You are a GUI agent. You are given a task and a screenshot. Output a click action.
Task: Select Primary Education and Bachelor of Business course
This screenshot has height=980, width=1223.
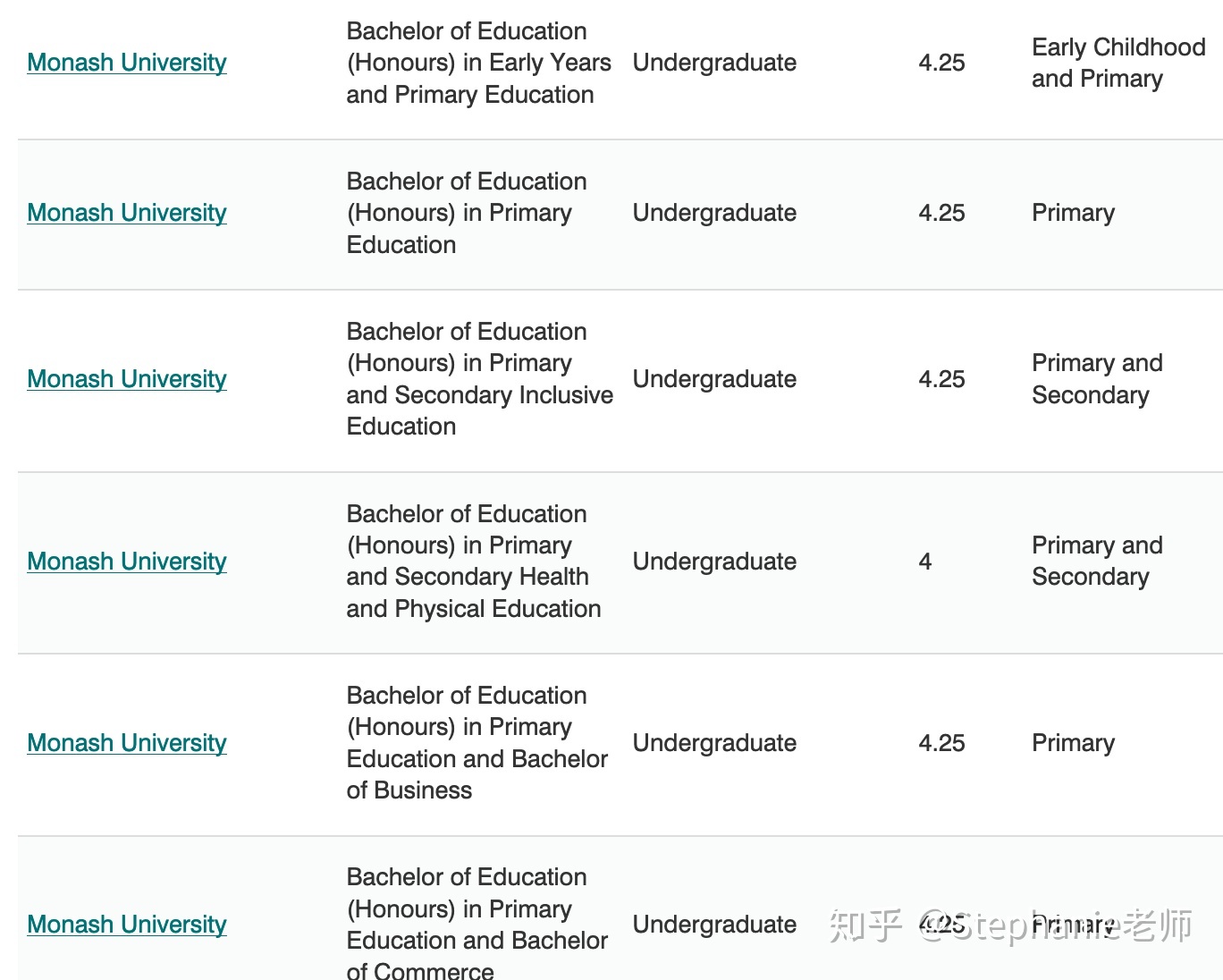tap(477, 743)
